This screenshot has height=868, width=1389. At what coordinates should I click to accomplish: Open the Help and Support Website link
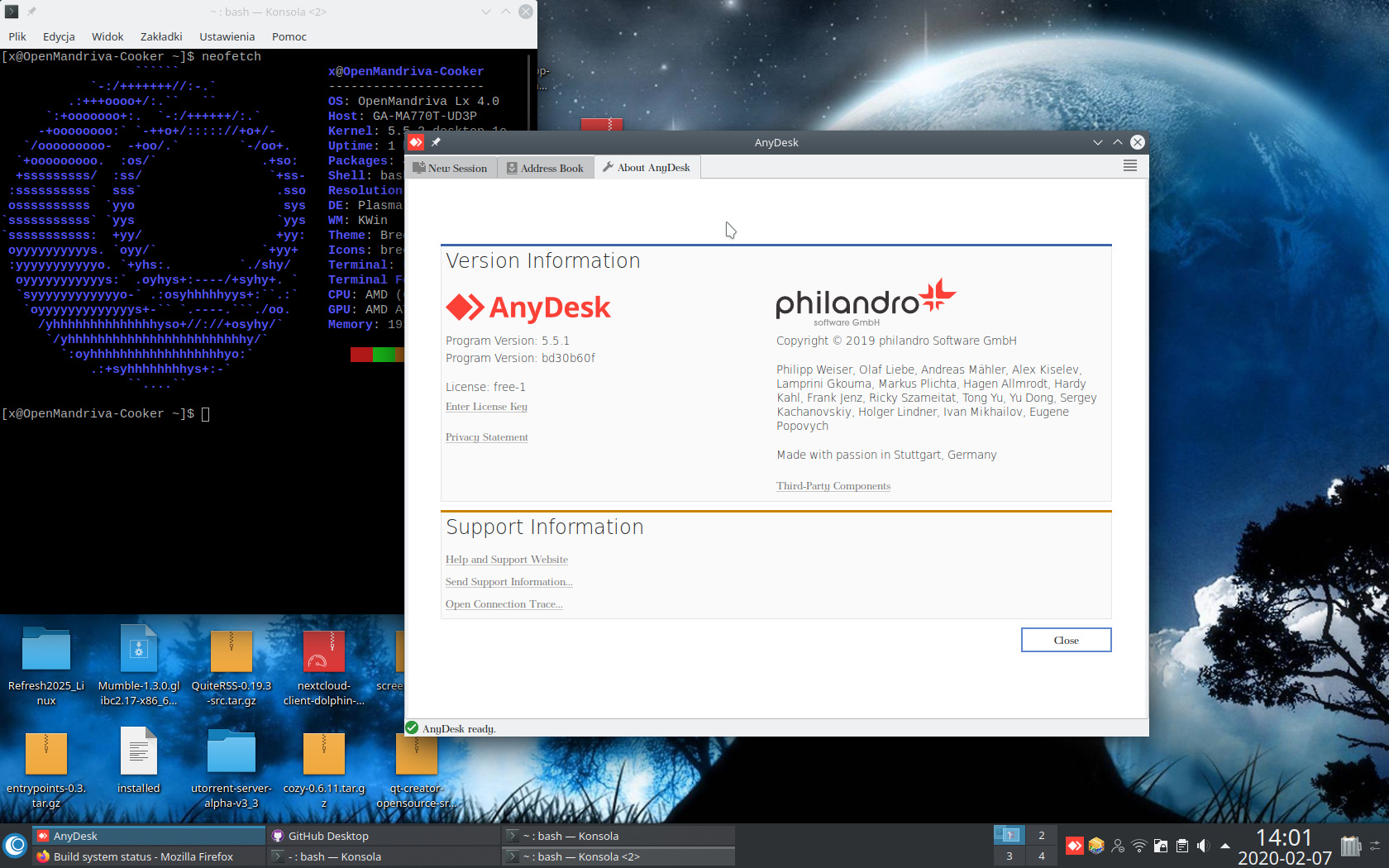pos(506,560)
